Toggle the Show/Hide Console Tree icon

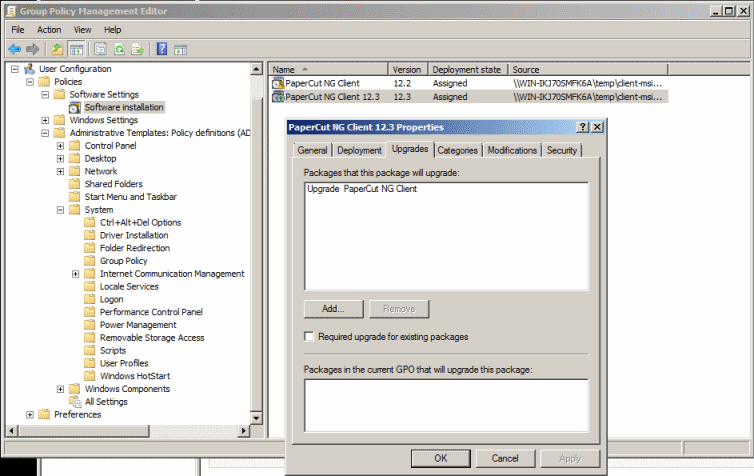click(x=76, y=49)
